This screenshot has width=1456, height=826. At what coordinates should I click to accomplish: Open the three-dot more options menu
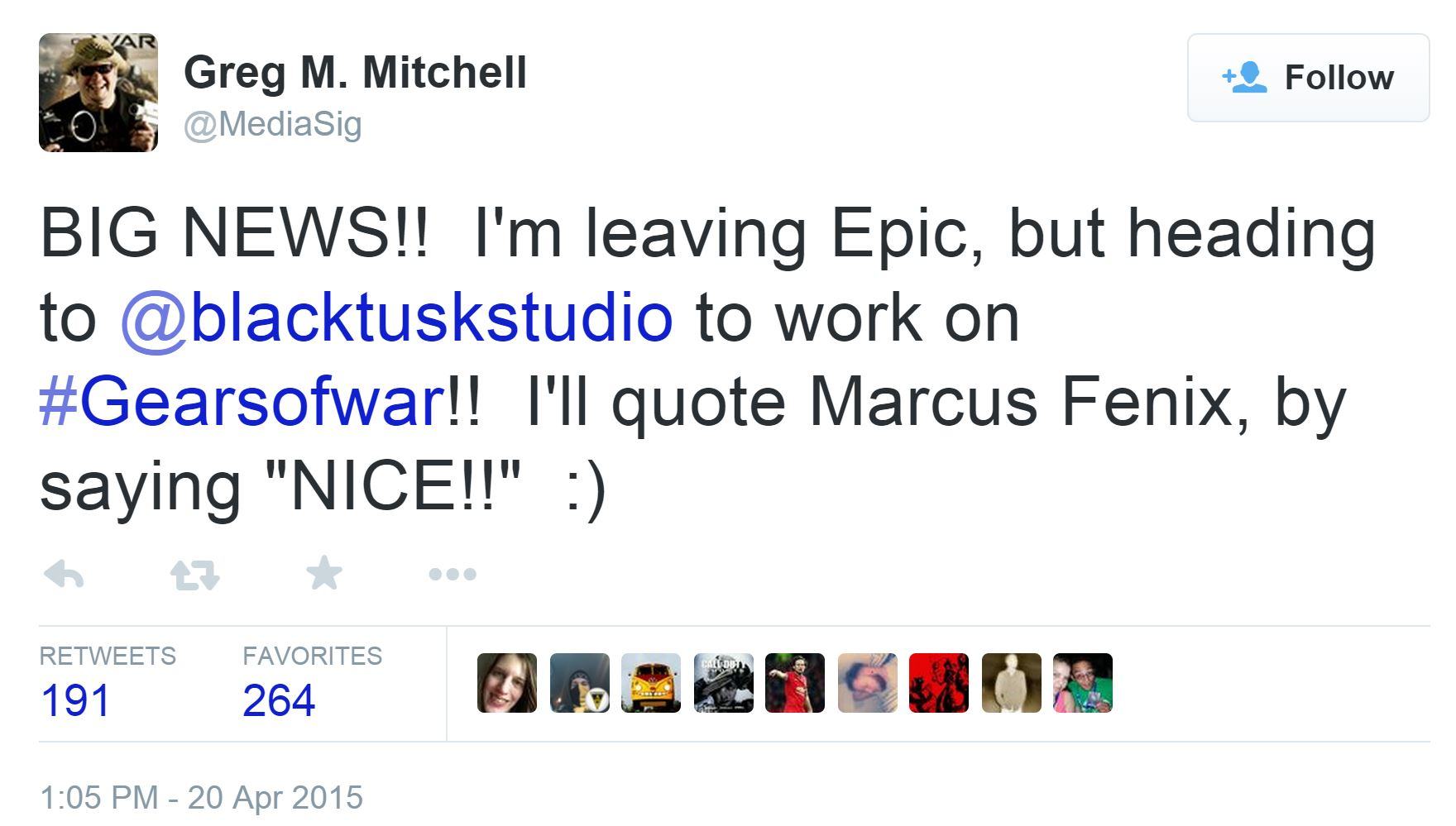click(x=453, y=574)
